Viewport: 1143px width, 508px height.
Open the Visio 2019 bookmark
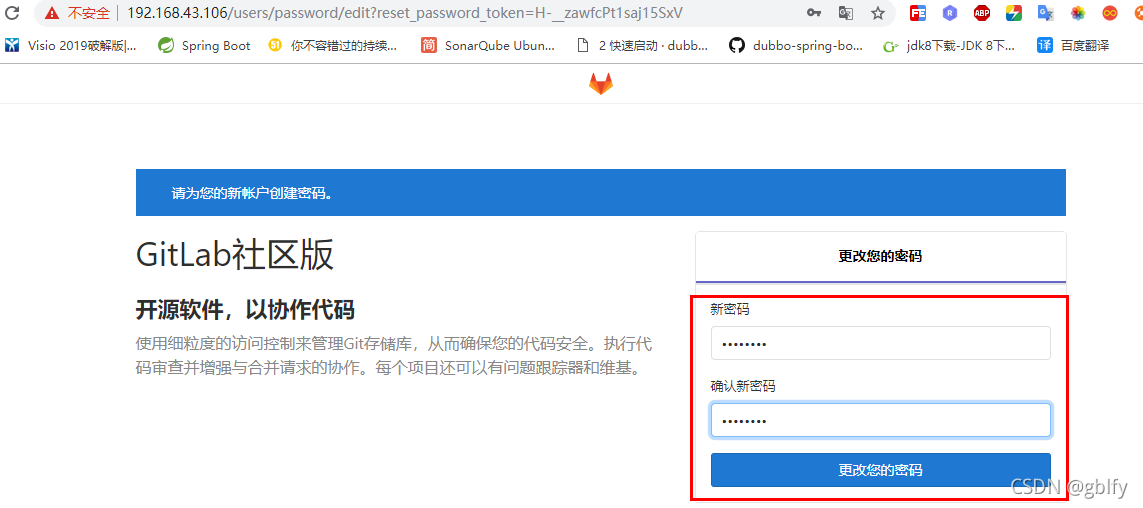[71, 45]
